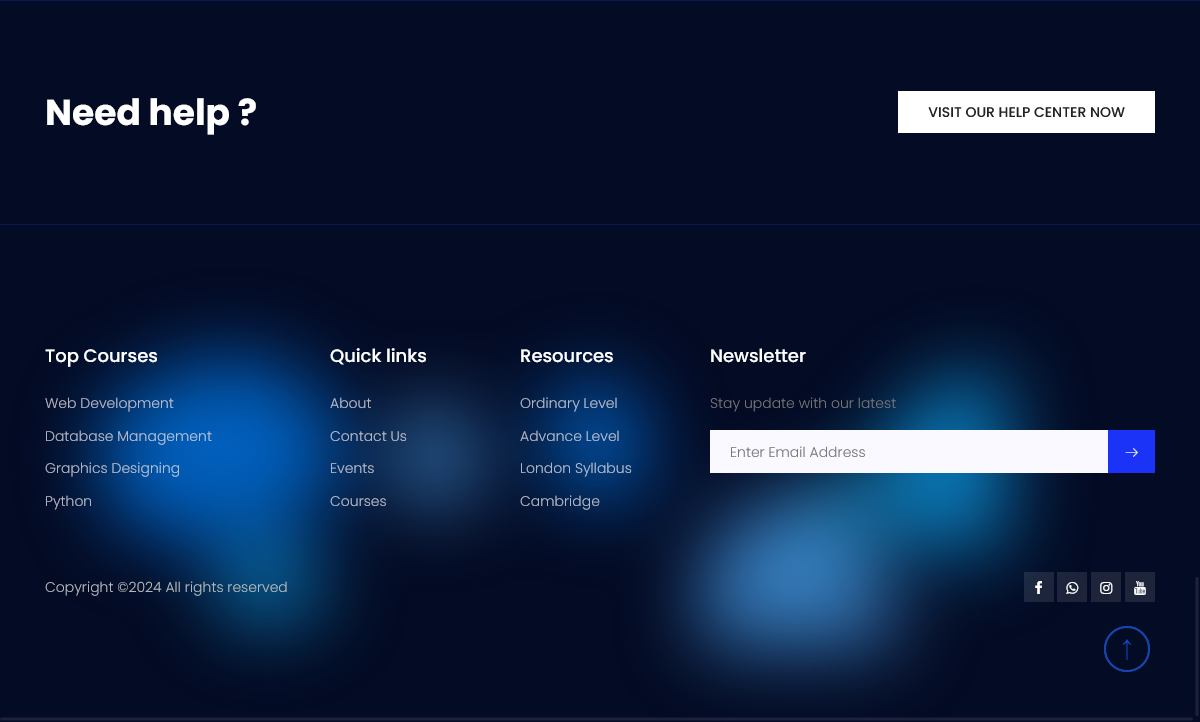Image resolution: width=1200 pixels, height=722 pixels.
Task: Open the Facebook social icon
Action: pyautogui.click(x=1038, y=587)
